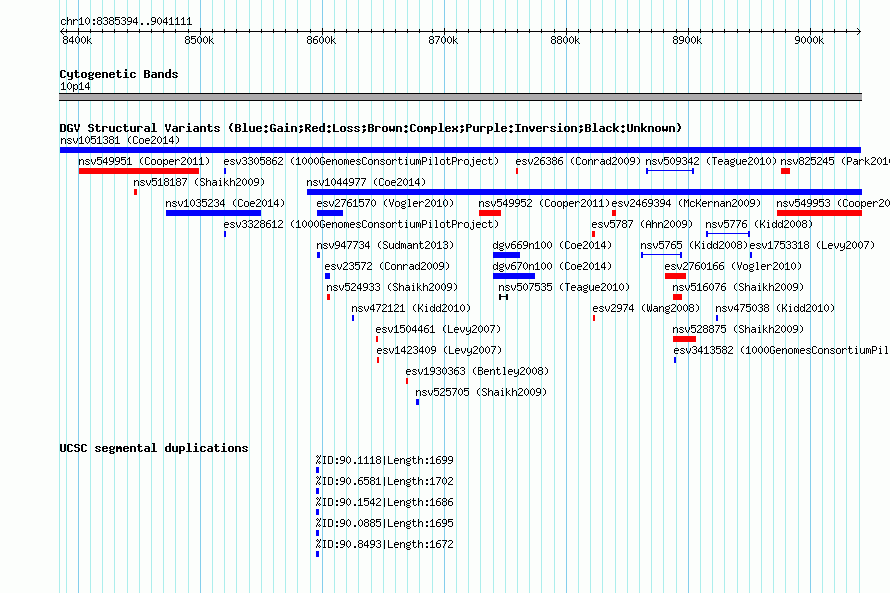Open nsv947734 (Sudmant2013) label
890x593 pixels.
385,245
